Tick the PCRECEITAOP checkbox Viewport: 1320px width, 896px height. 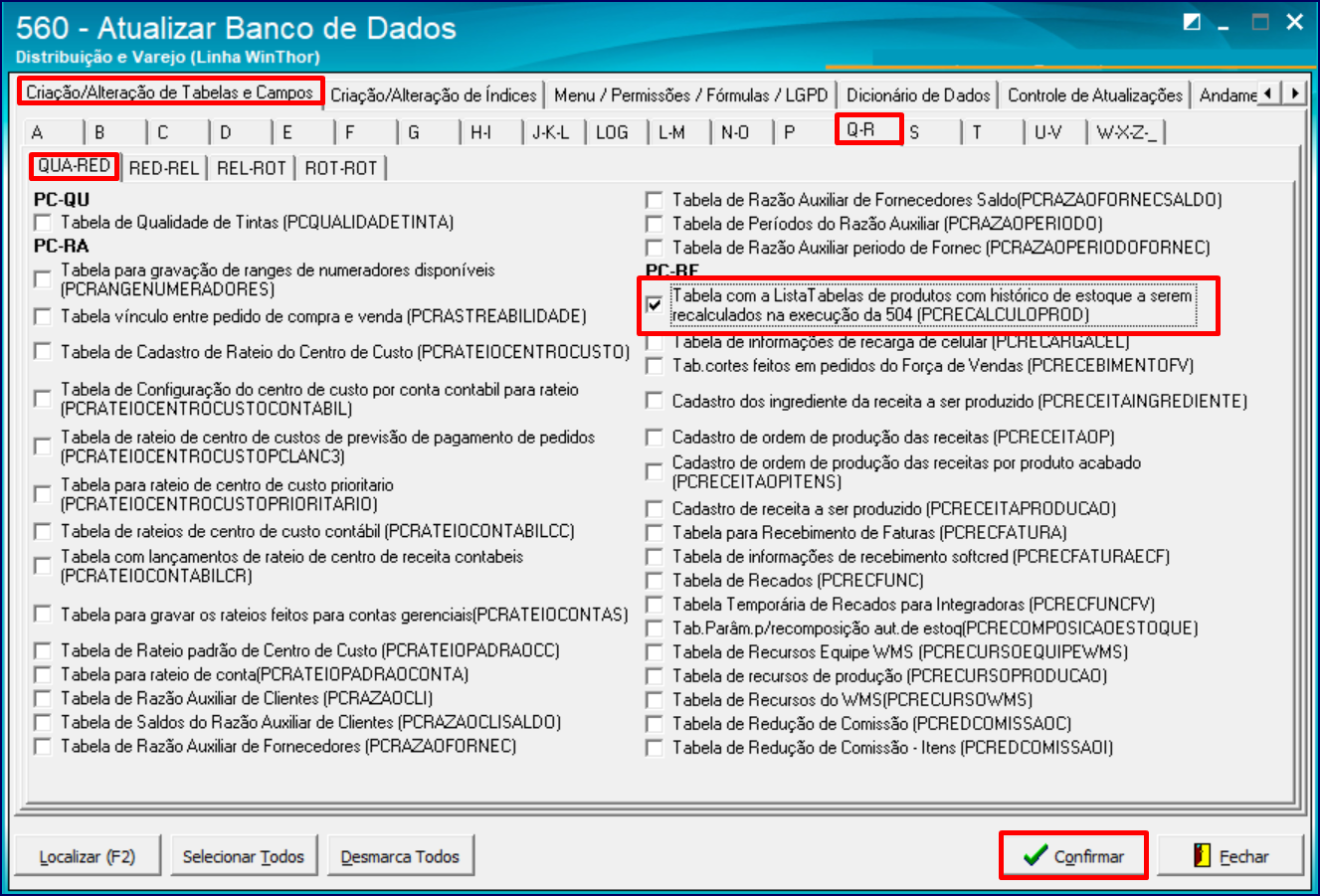pos(654,438)
